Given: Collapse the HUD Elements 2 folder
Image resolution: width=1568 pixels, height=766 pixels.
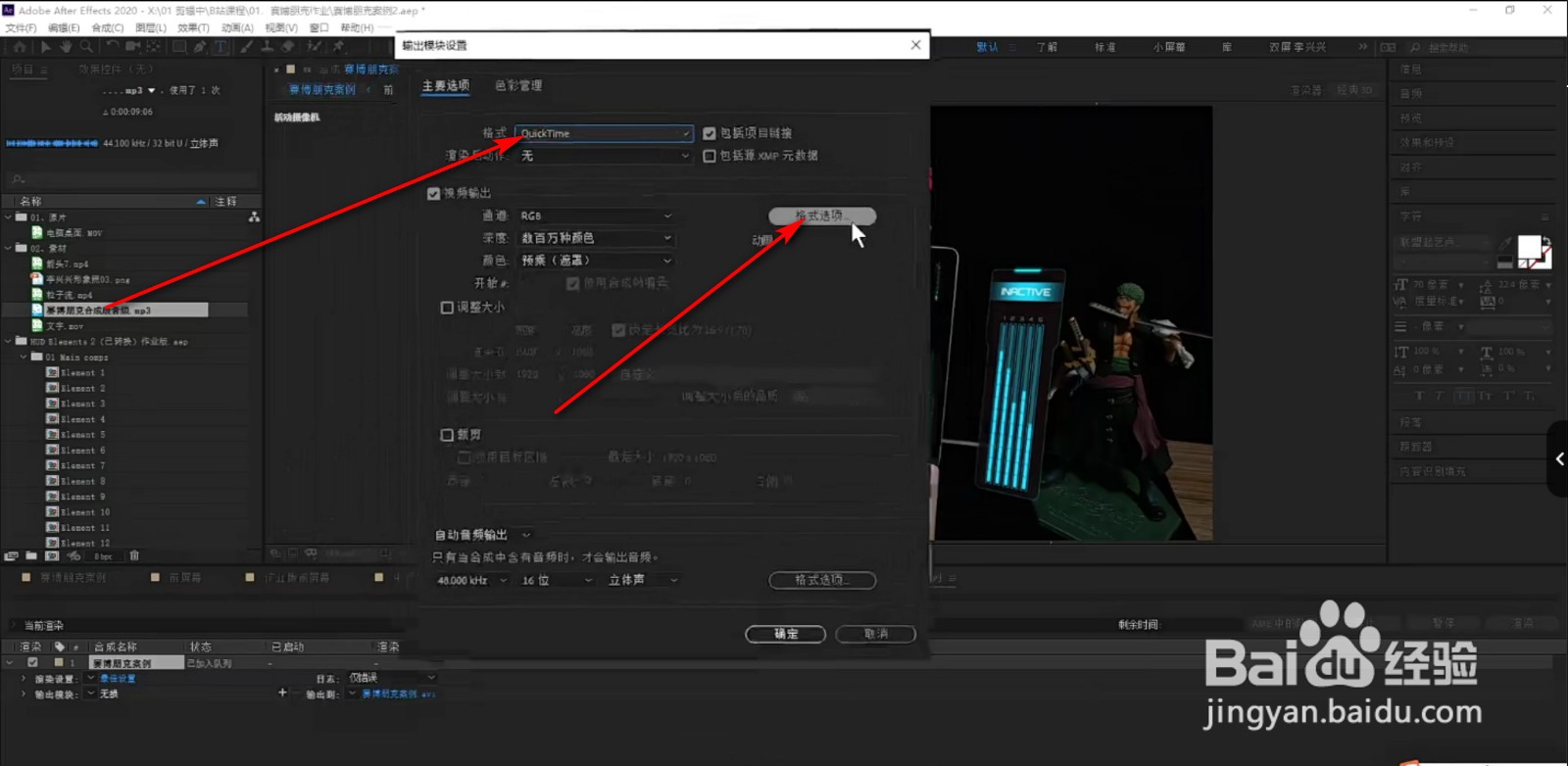Looking at the screenshot, I should point(9,342).
